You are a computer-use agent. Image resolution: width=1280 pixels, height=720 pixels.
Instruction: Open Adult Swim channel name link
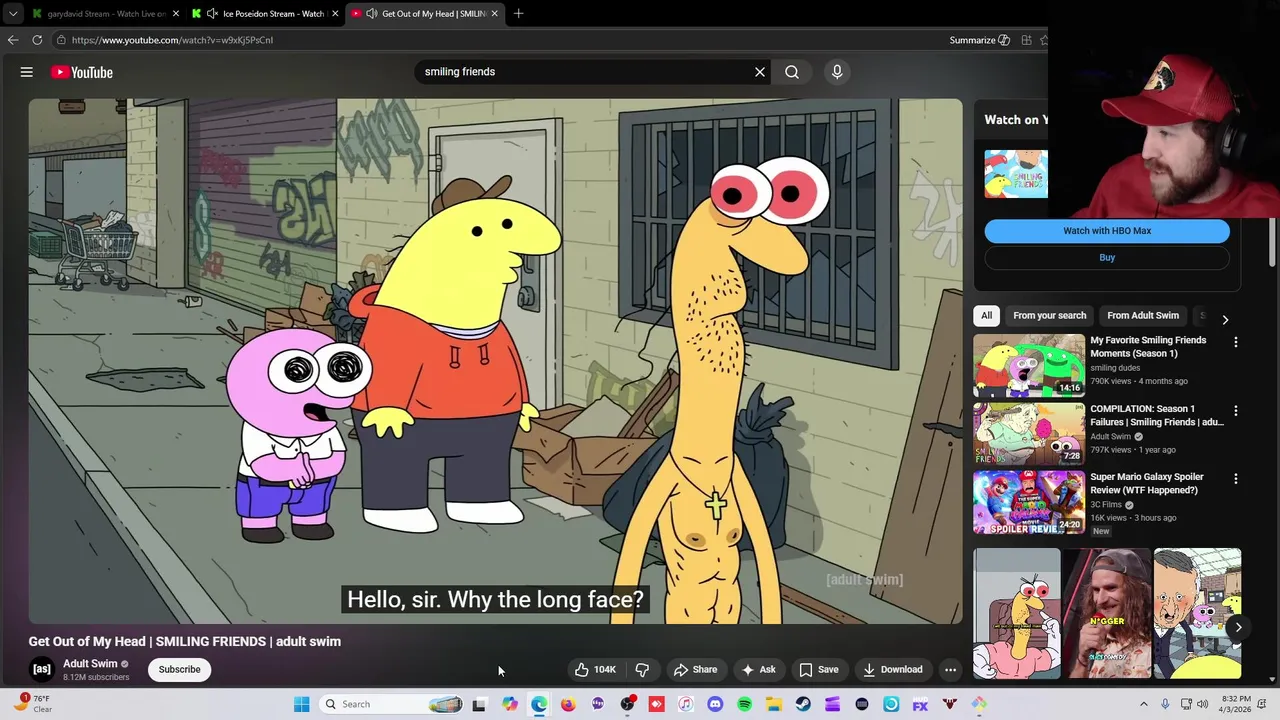pos(90,664)
